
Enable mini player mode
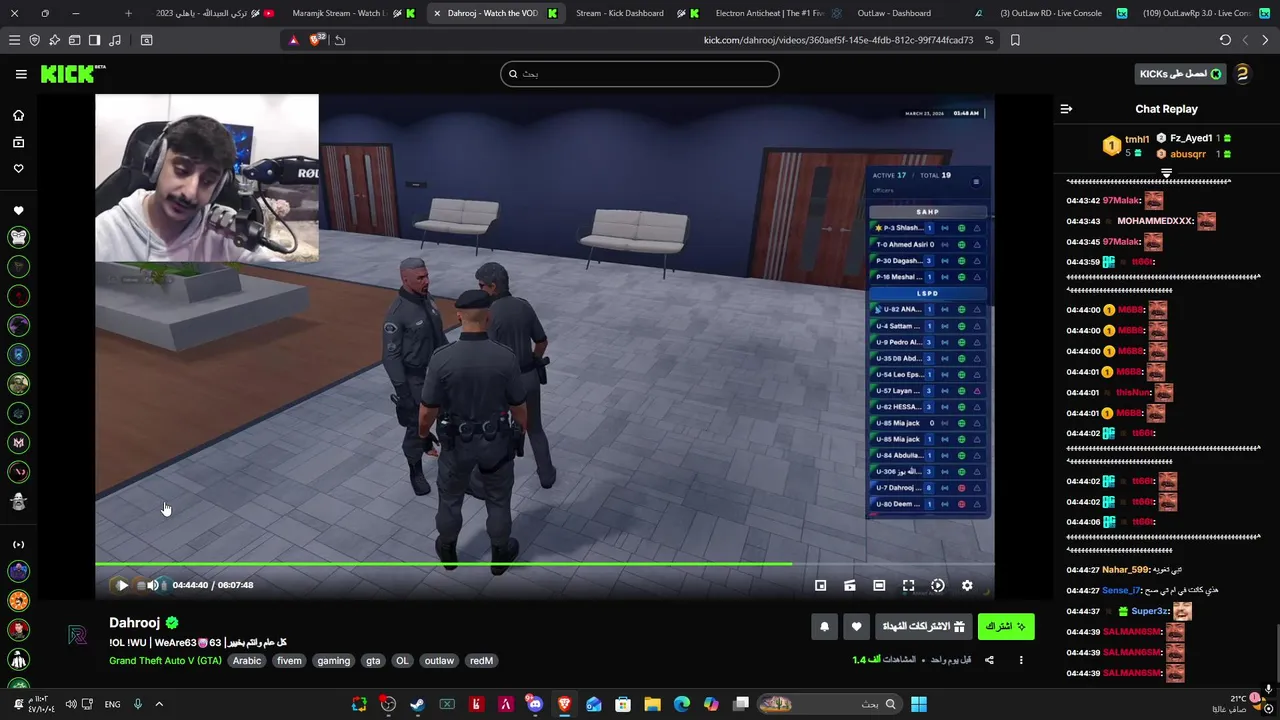pyautogui.click(x=820, y=585)
